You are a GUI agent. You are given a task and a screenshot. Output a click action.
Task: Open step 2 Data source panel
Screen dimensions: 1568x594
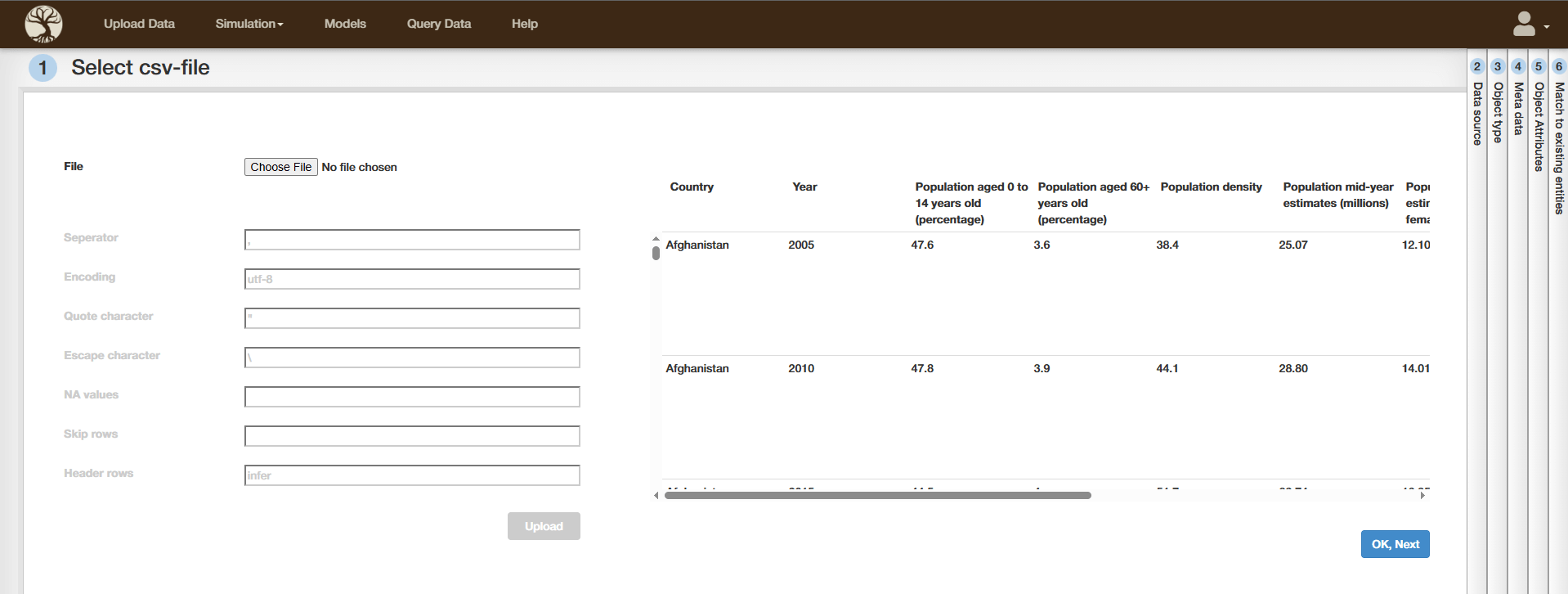coord(1476,67)
